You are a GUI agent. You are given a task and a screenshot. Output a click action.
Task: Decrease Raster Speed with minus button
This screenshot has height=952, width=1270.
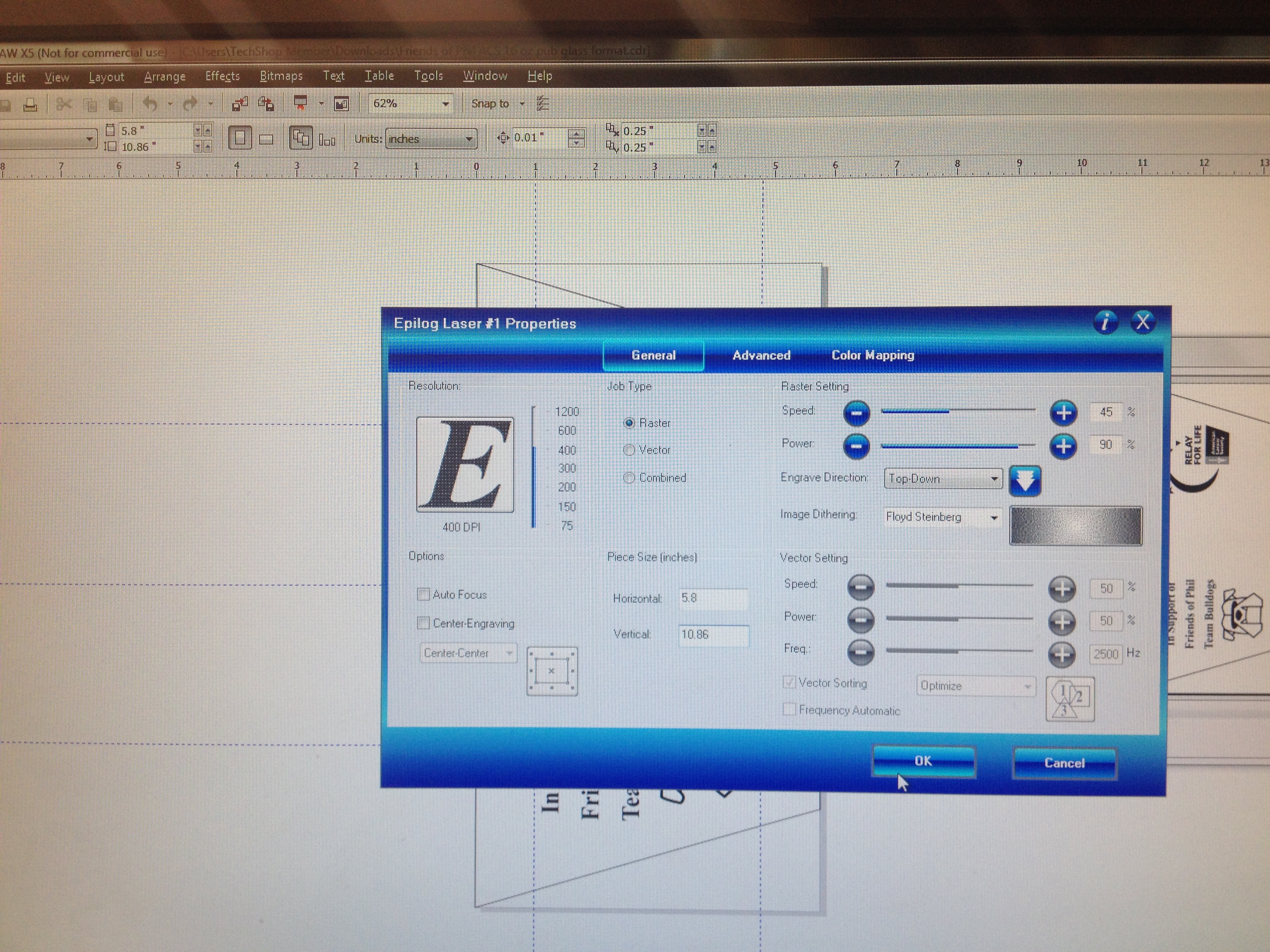coord(856,413)
